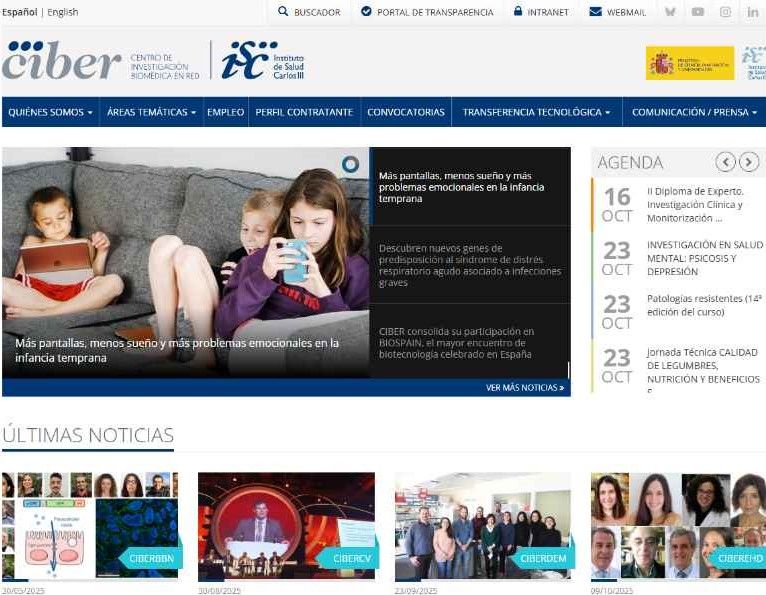The height and width of the screenshot is (595, 766).
Task: Click the Instituto de Salud Carlos III logo
Action: [264, 61]
